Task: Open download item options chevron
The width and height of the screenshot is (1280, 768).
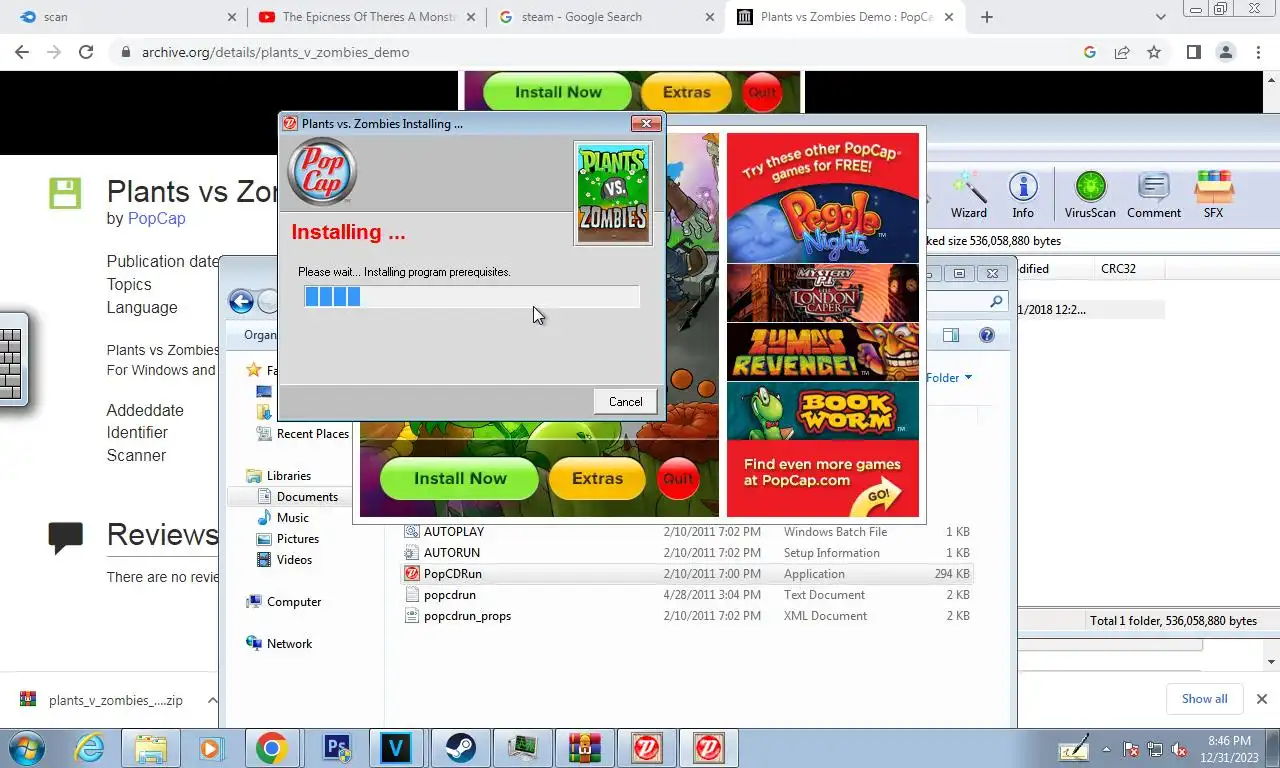Action: 212,700
